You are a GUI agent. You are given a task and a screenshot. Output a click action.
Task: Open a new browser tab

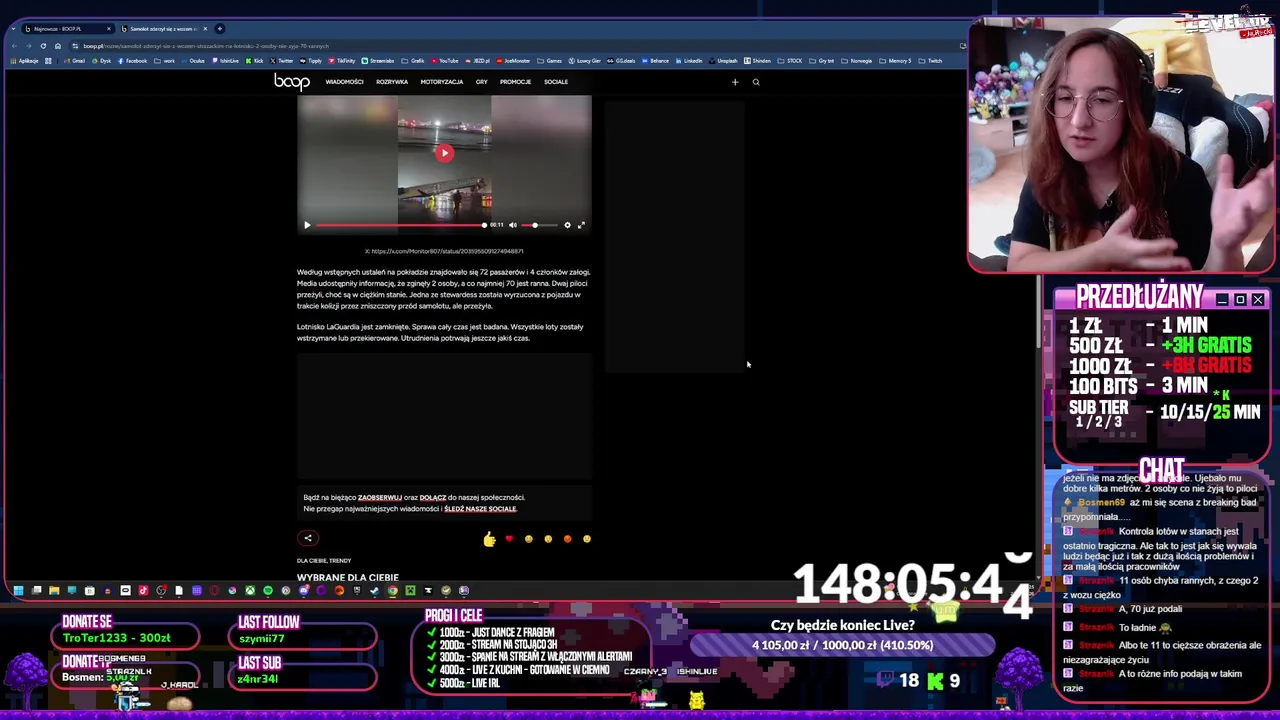221,29
